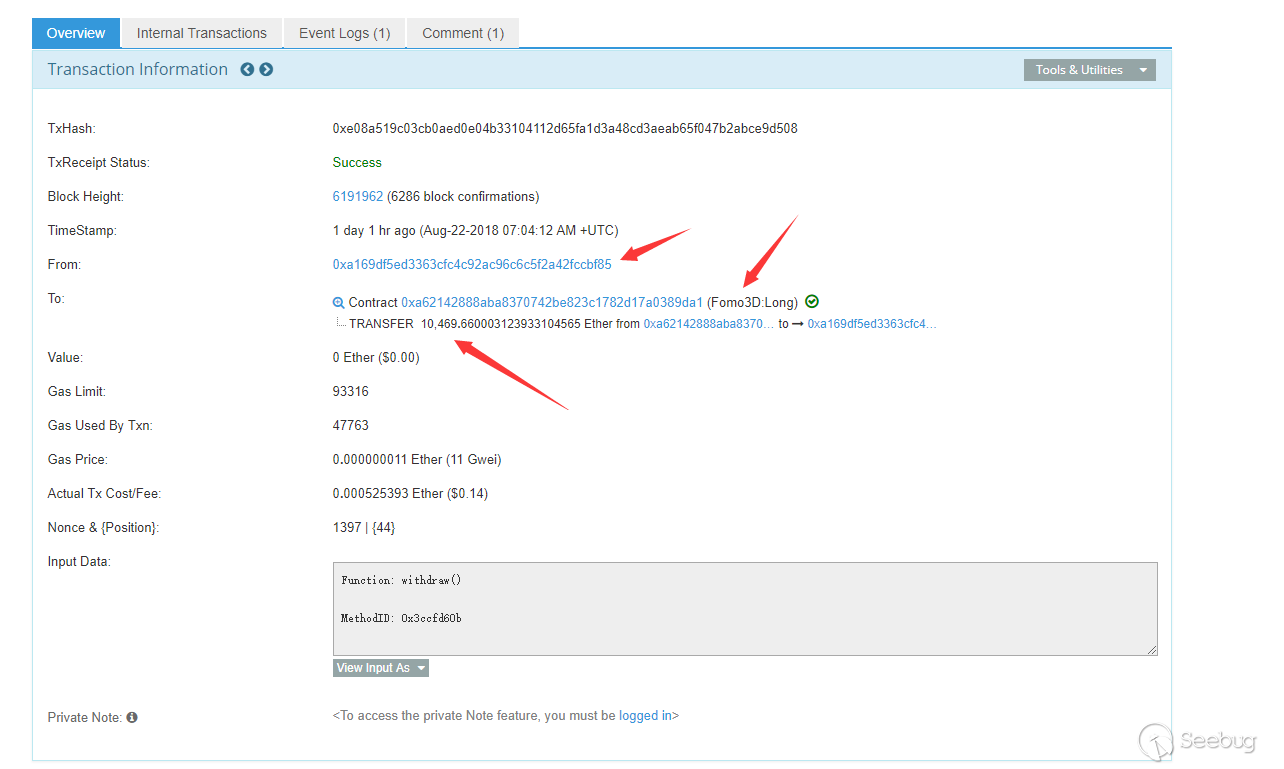Open truncated transfer recipient address 0xa169df5ed3363cfc4…
Screen dimensions: 1284x769
(872, 324)
